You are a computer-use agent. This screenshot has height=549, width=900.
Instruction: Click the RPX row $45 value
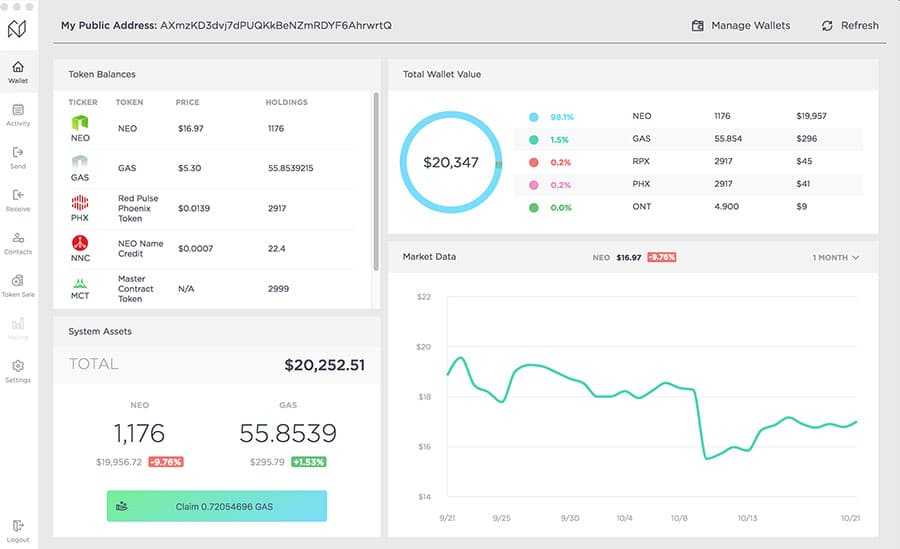point(804,161)
